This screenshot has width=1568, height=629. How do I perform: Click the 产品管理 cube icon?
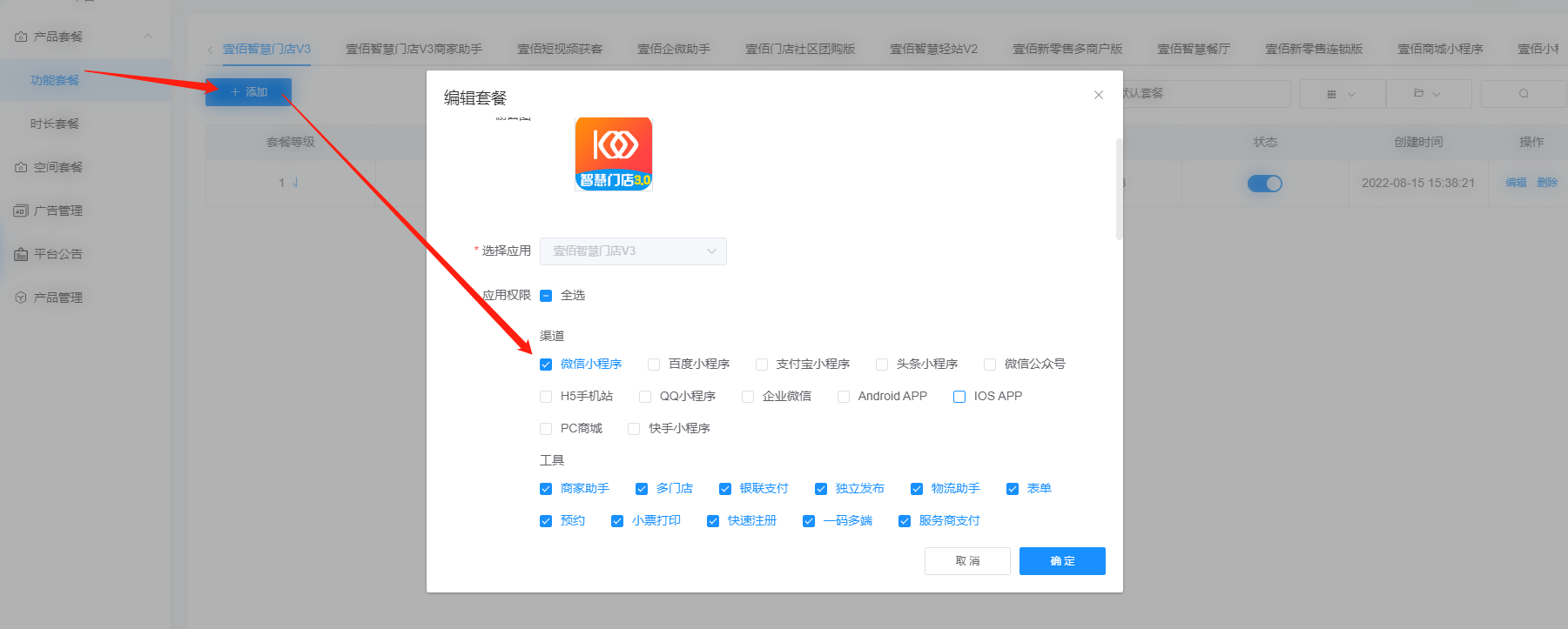pos(21,298)
